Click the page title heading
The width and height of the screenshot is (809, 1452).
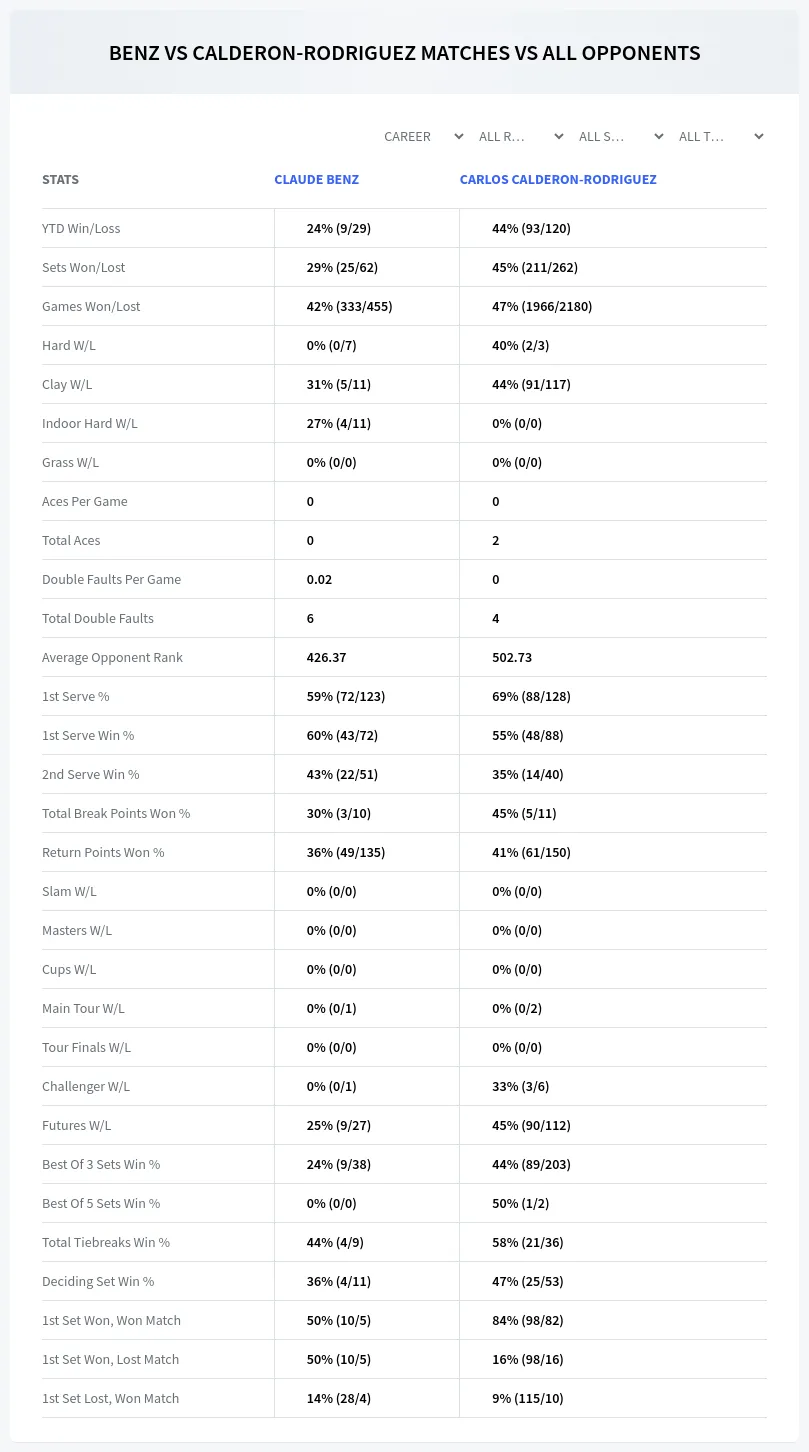[x=405, y=53]
